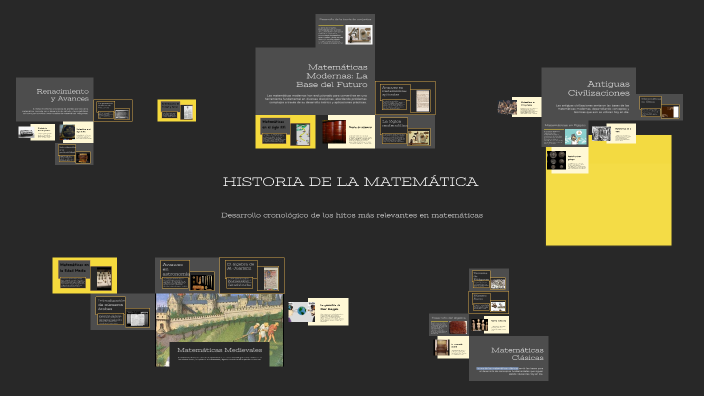This screenshot has height=396, width=704.
Task: Open the 'Introducción de números árabes' slide
Action: [123, 312]
